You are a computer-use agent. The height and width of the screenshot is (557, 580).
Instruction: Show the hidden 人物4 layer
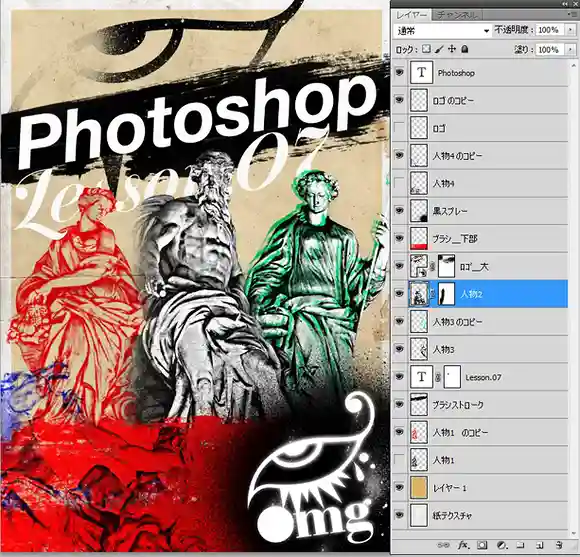[399, 183]
